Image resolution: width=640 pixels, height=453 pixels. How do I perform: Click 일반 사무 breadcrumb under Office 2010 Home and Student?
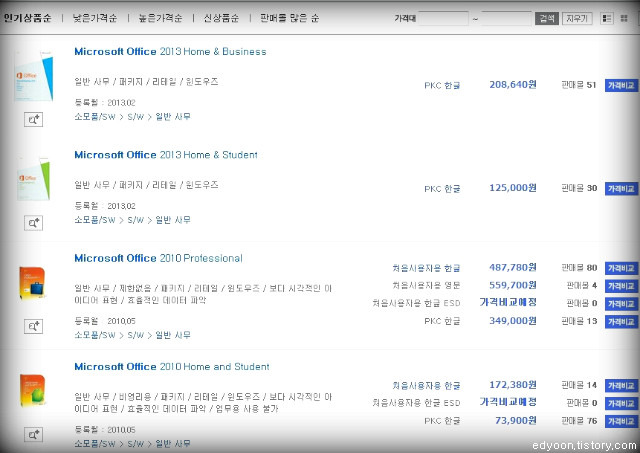pyautogui.click(x=173, y=444)
